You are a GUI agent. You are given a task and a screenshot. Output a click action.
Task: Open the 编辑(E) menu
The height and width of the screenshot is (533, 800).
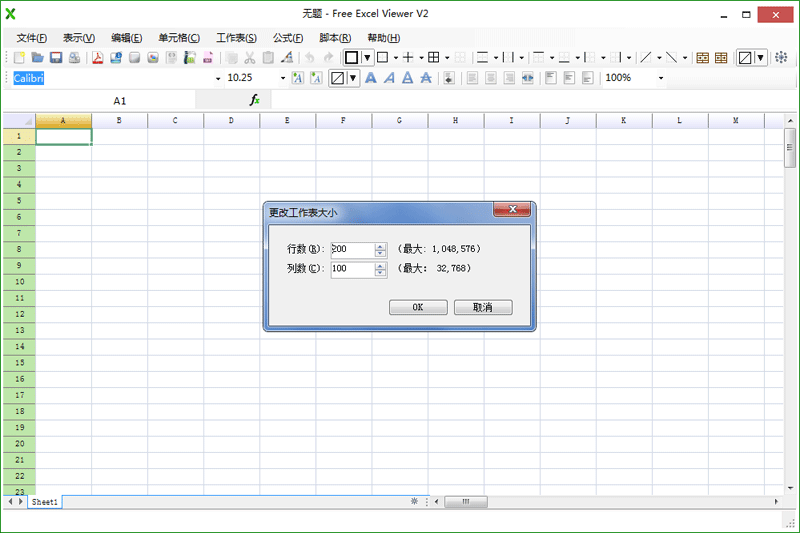(127, 38)
